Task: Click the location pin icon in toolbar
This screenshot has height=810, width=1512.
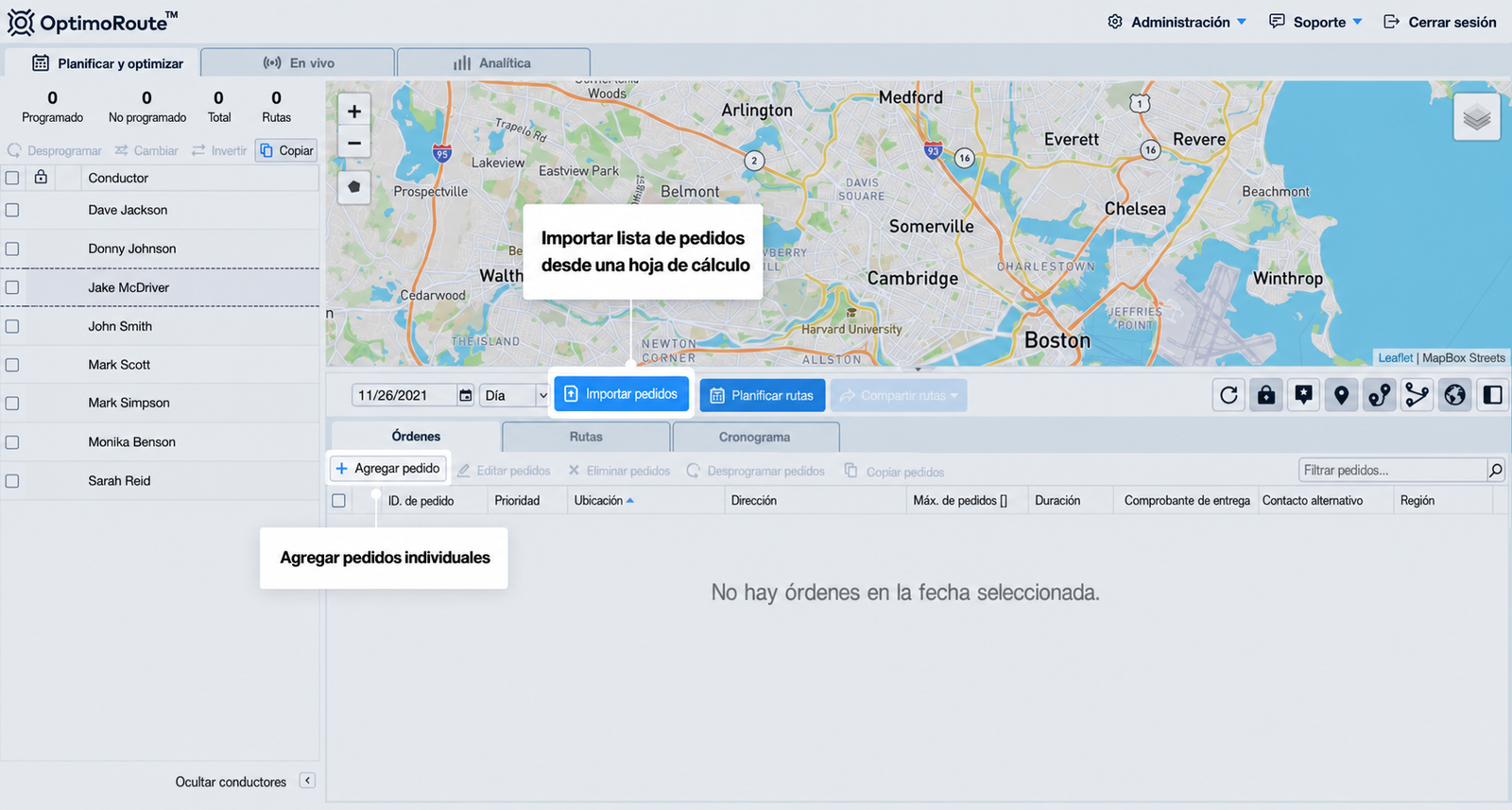Action: point(1342,395)
